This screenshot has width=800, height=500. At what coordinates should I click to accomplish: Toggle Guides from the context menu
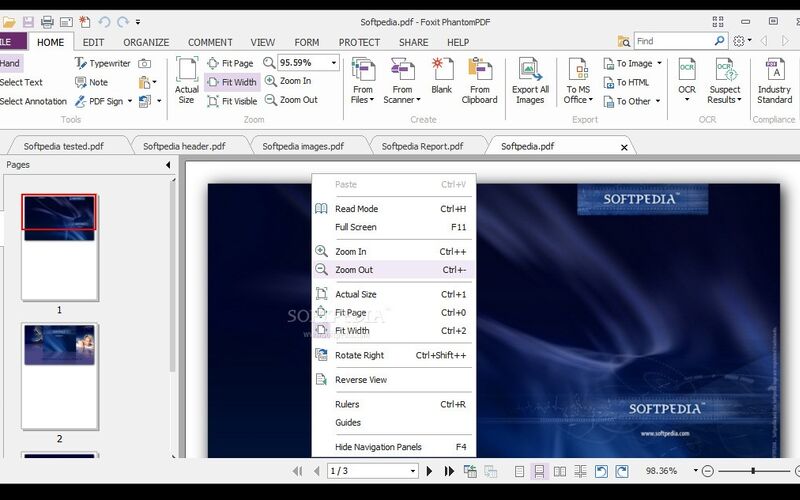[x=393, y=422]
